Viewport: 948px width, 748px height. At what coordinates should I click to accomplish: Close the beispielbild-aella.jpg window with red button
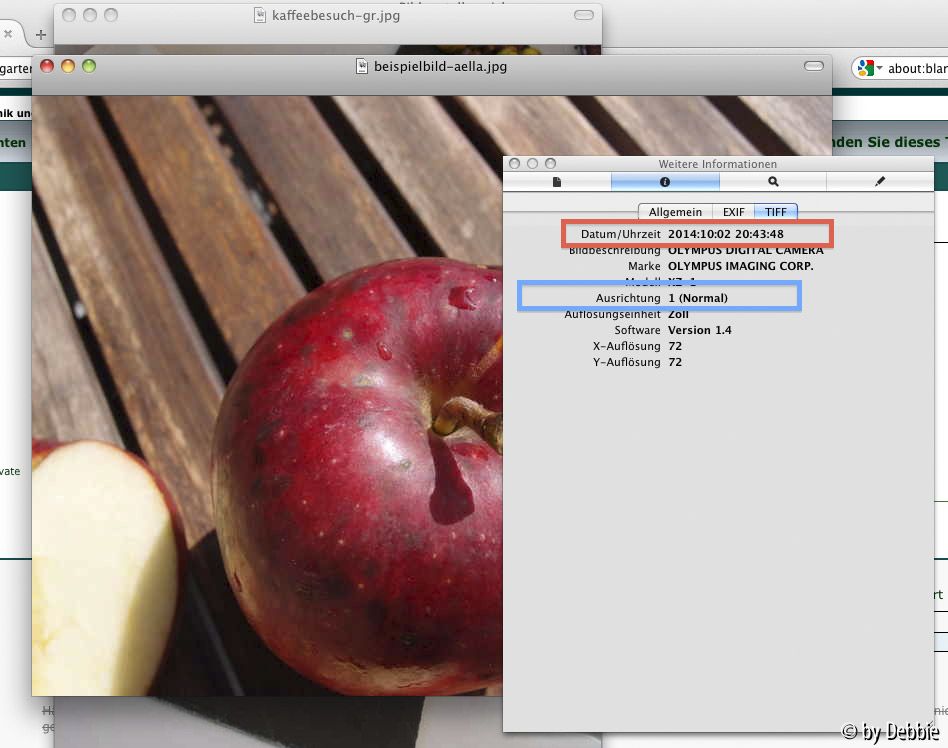[x=47, y=66]
